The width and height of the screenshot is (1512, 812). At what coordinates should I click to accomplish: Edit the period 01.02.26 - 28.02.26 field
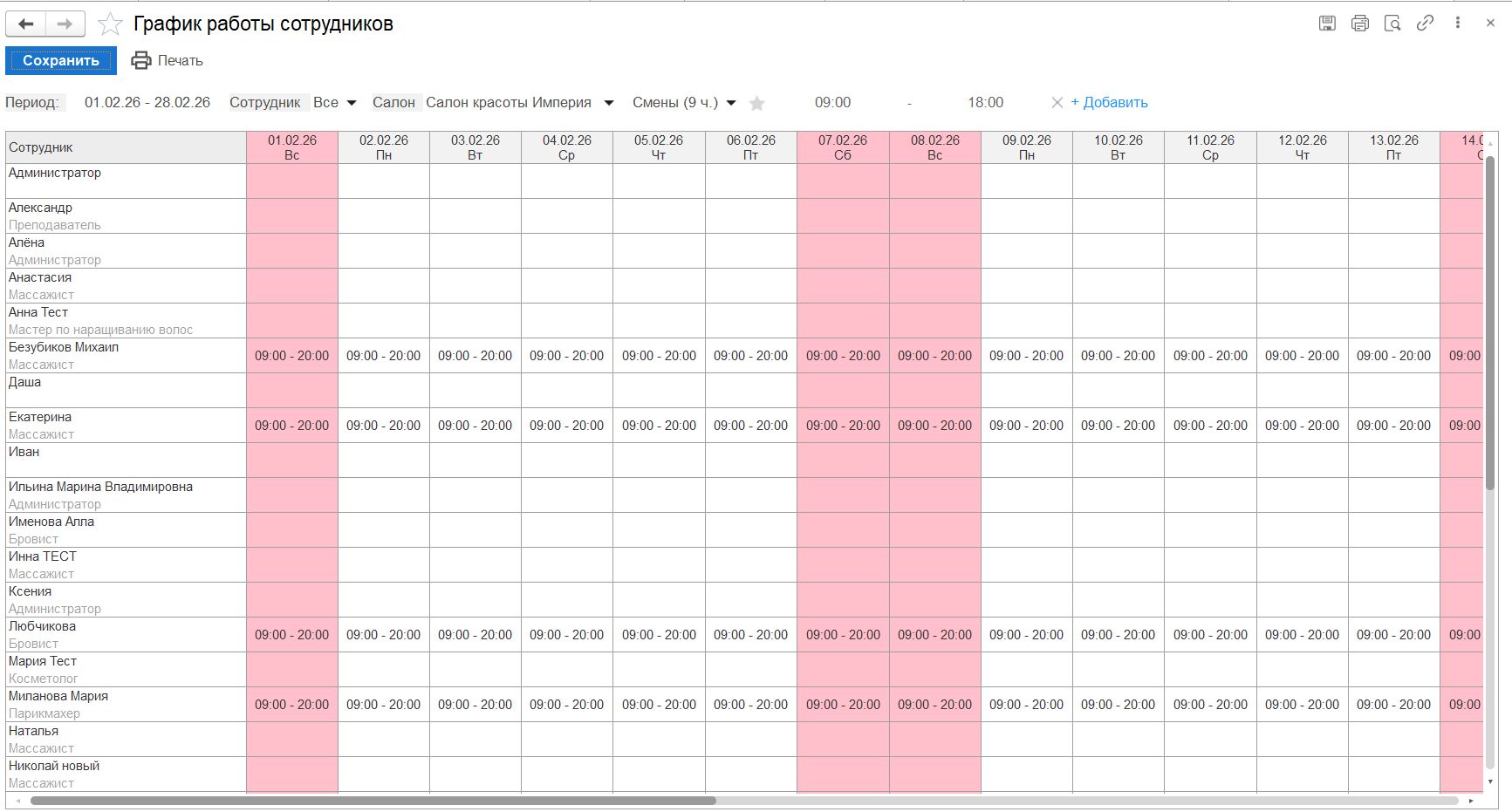coord(147,103)
